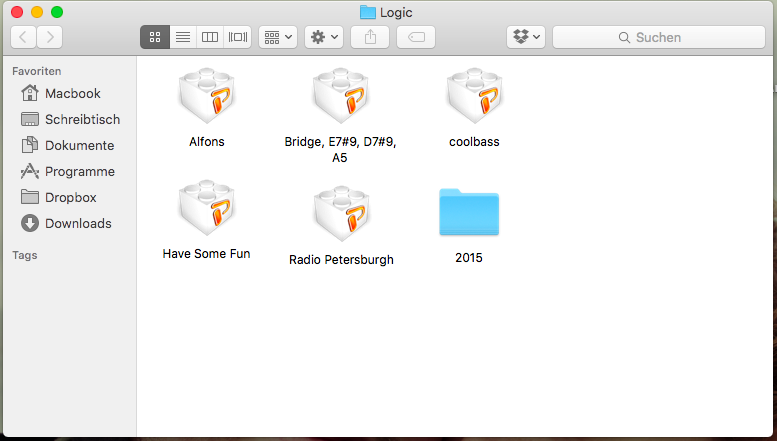Open the Dropbox toolbar menu

point(526,37)
